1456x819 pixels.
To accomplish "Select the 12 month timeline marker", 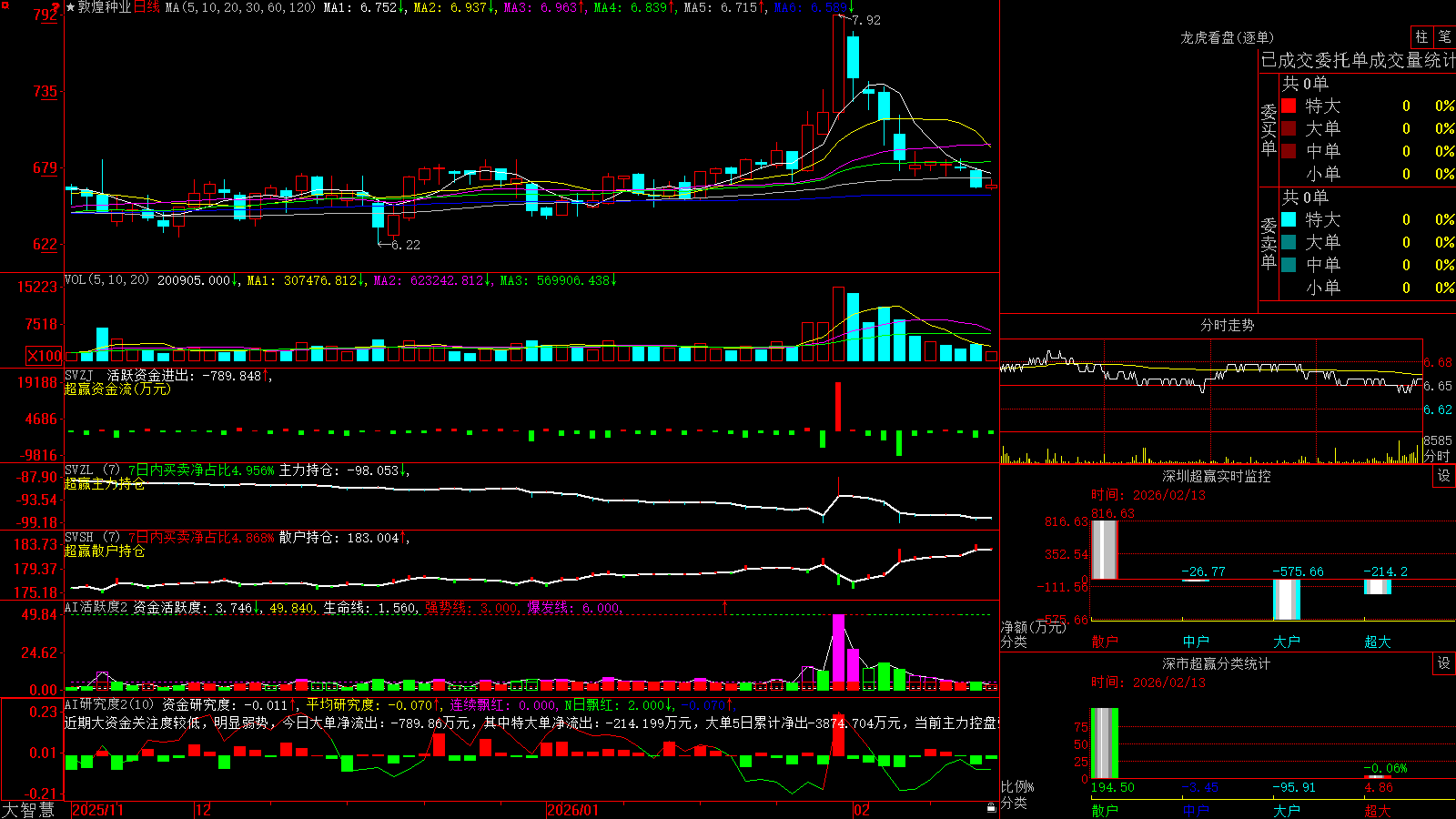I will (x=203, y=810).
